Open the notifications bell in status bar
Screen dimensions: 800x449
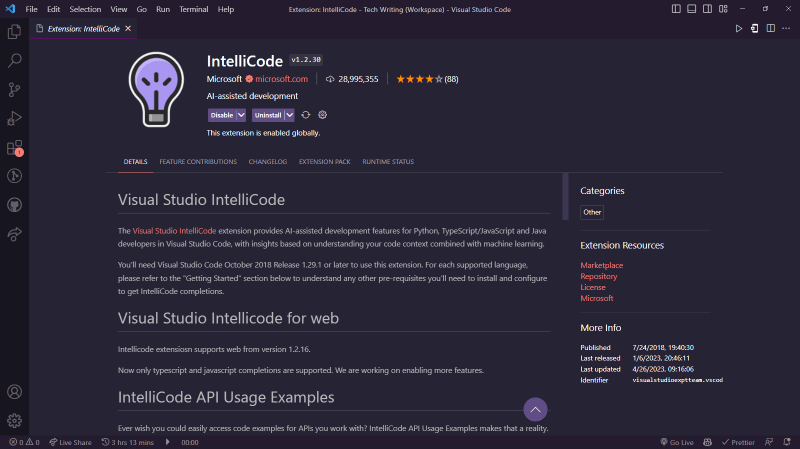787,442
